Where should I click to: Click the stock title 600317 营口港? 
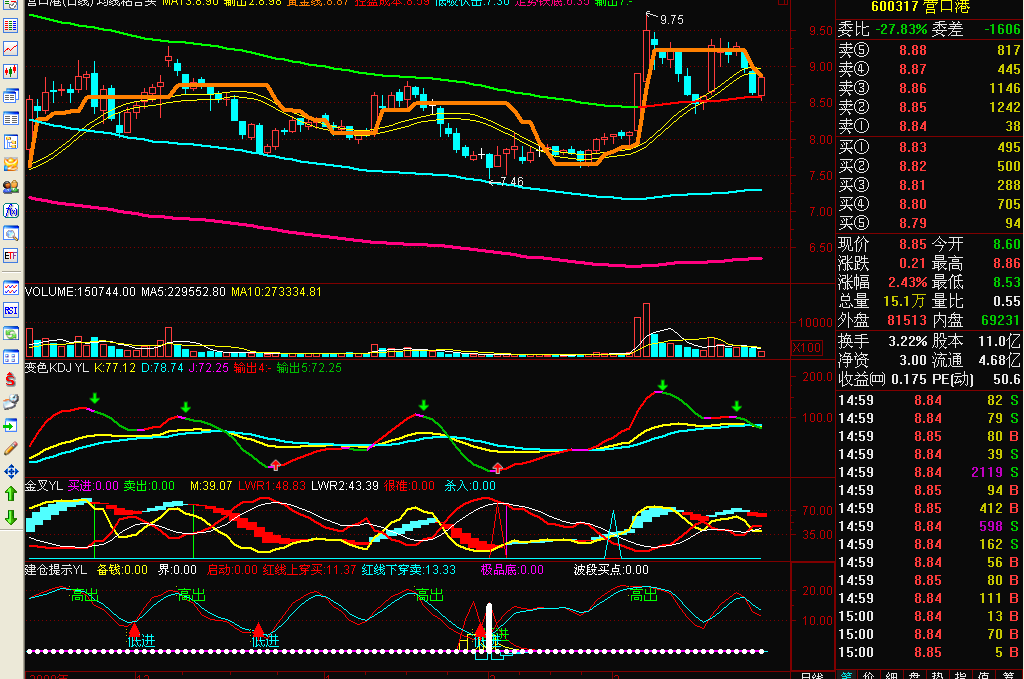click(920, 7)
